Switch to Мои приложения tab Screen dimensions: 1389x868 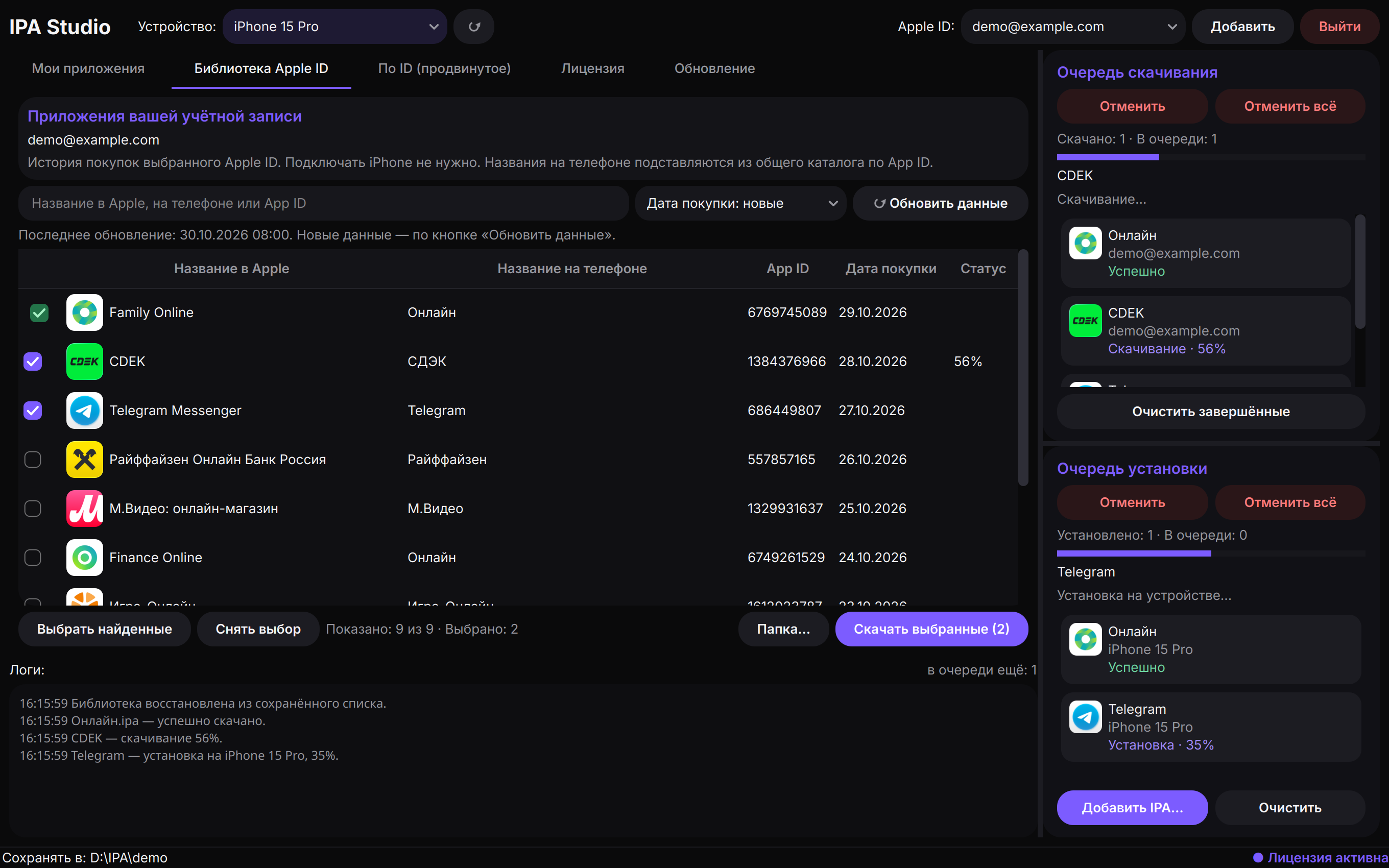pos(88,68)
